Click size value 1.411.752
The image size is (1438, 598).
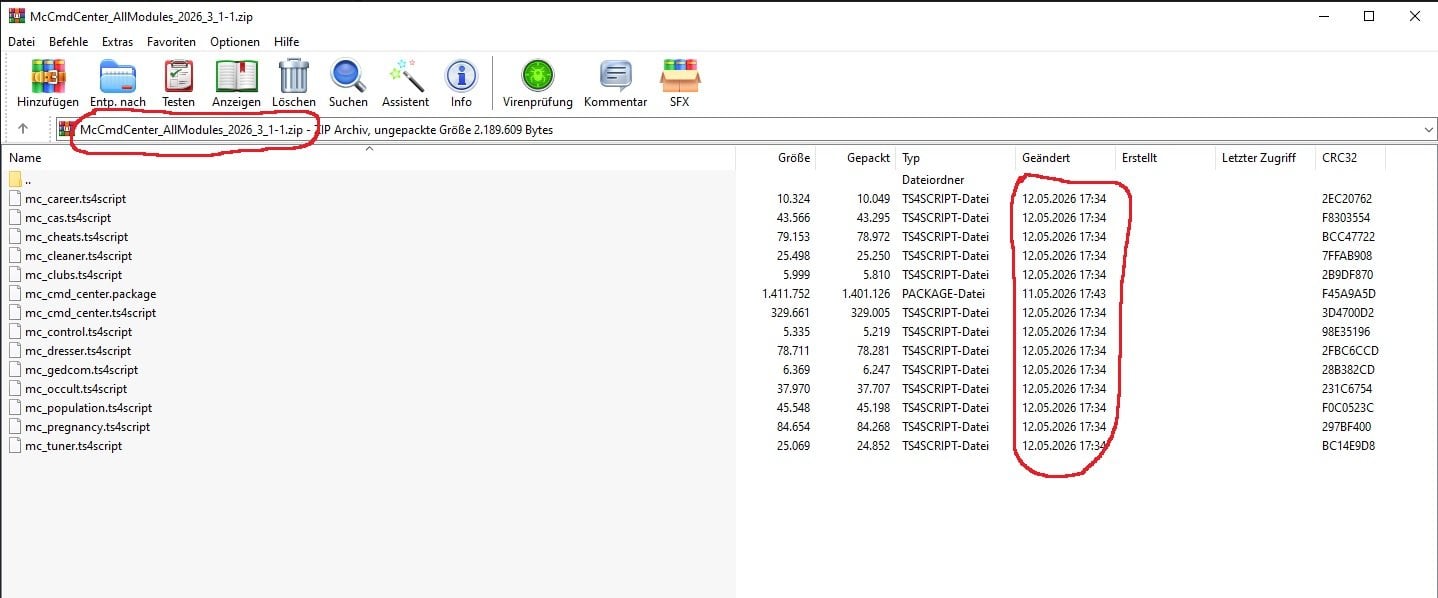[x=785, y=294]
